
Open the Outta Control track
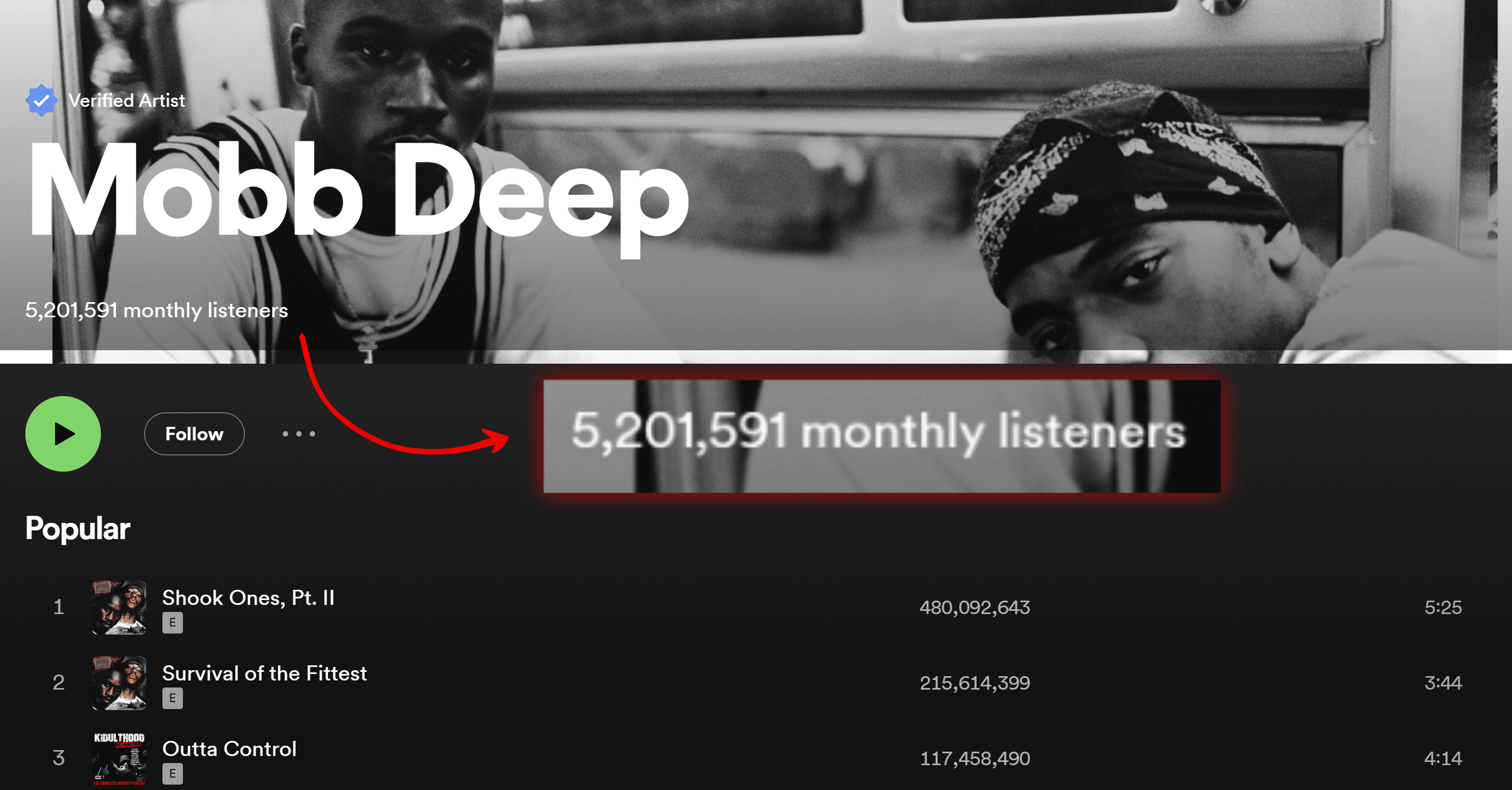click(x=229, y=749)
